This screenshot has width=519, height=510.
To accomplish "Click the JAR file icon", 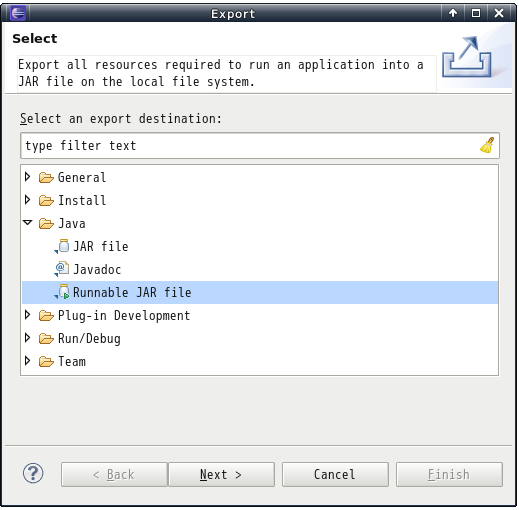I will tap(62, 246).
